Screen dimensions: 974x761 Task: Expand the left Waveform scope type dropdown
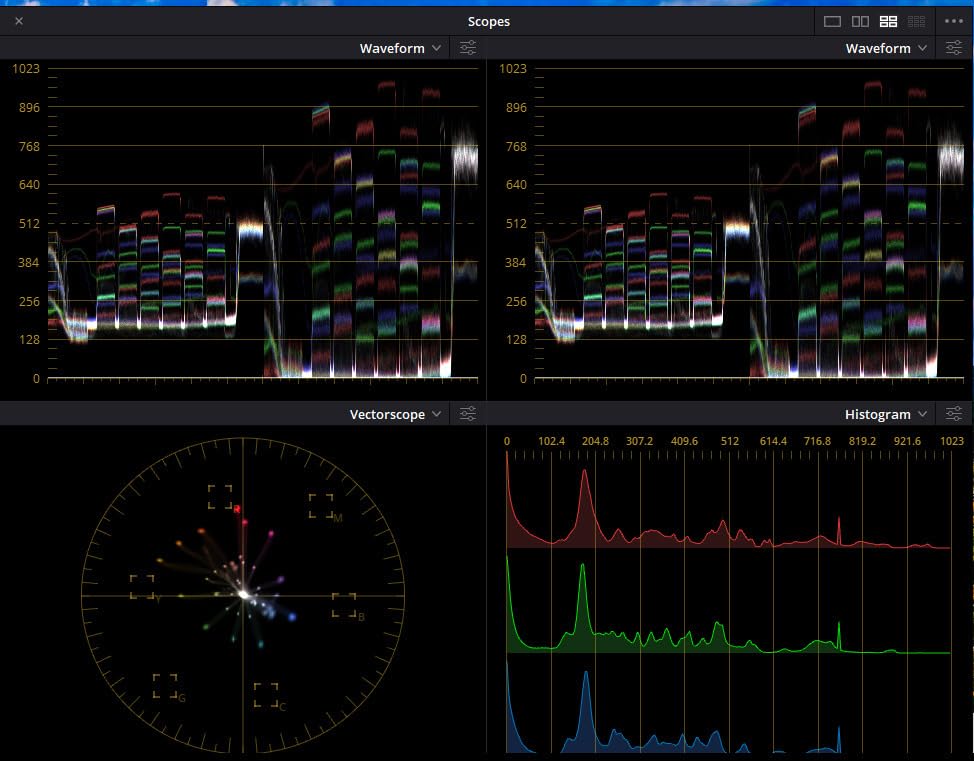coord(401,48)
